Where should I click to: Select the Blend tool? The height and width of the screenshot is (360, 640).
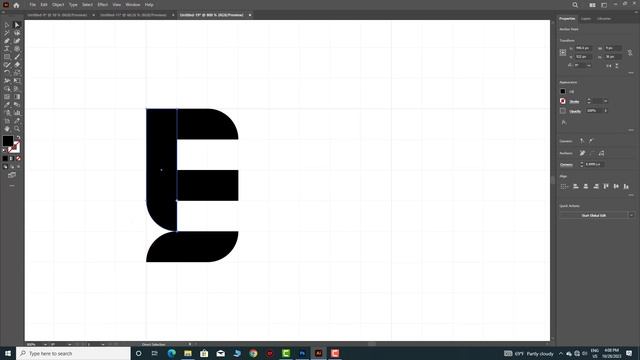[17, 104]
